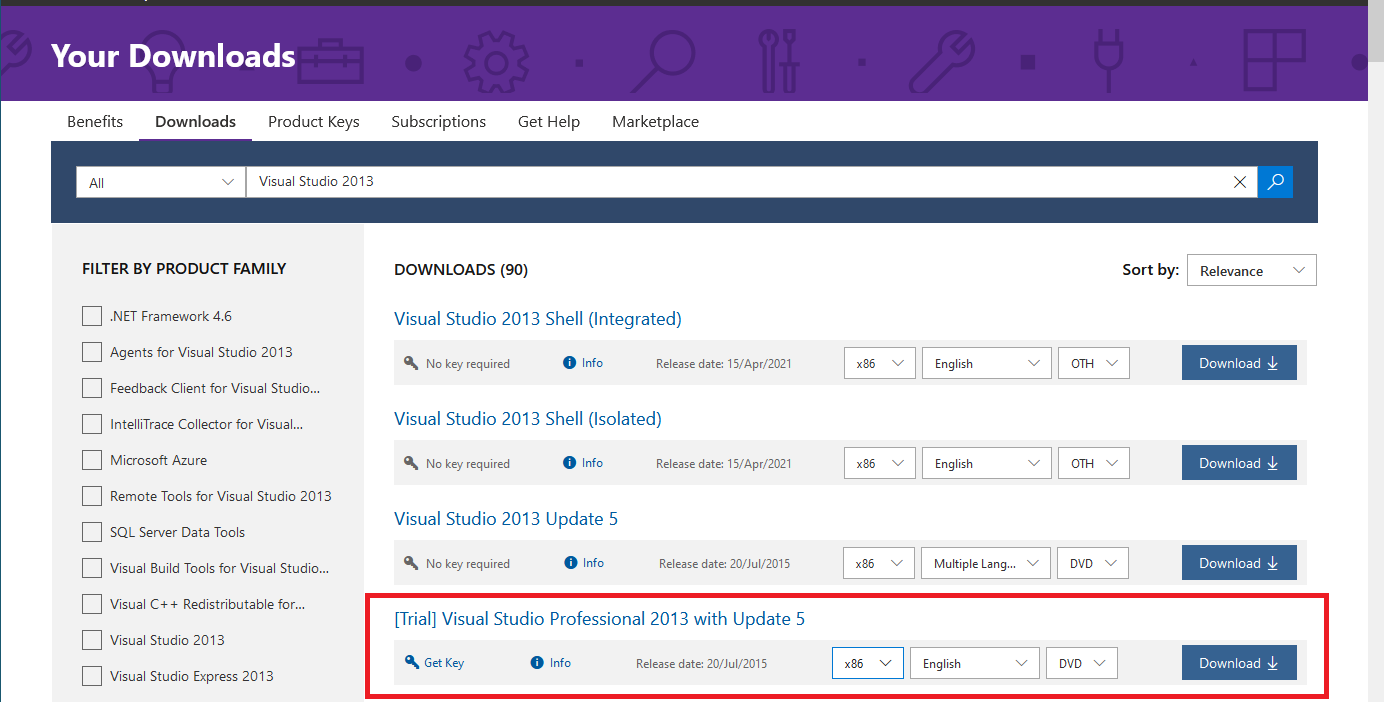Open x86 dropdown for Shell (Isolated)

[879, 463]
